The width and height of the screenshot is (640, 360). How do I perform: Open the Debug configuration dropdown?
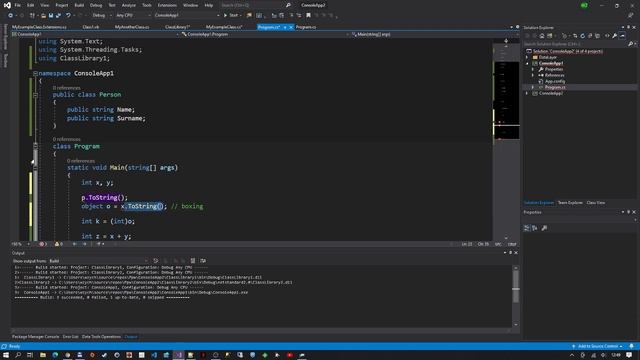pos(102,15)
